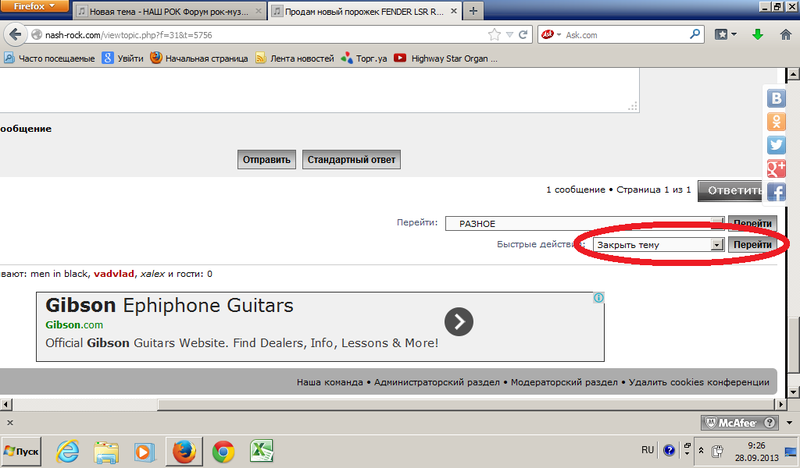Share via the Odnoklassniki icon
Image resolution: width=800 pixels, height=468 pixels.
[x=776, y=121]
